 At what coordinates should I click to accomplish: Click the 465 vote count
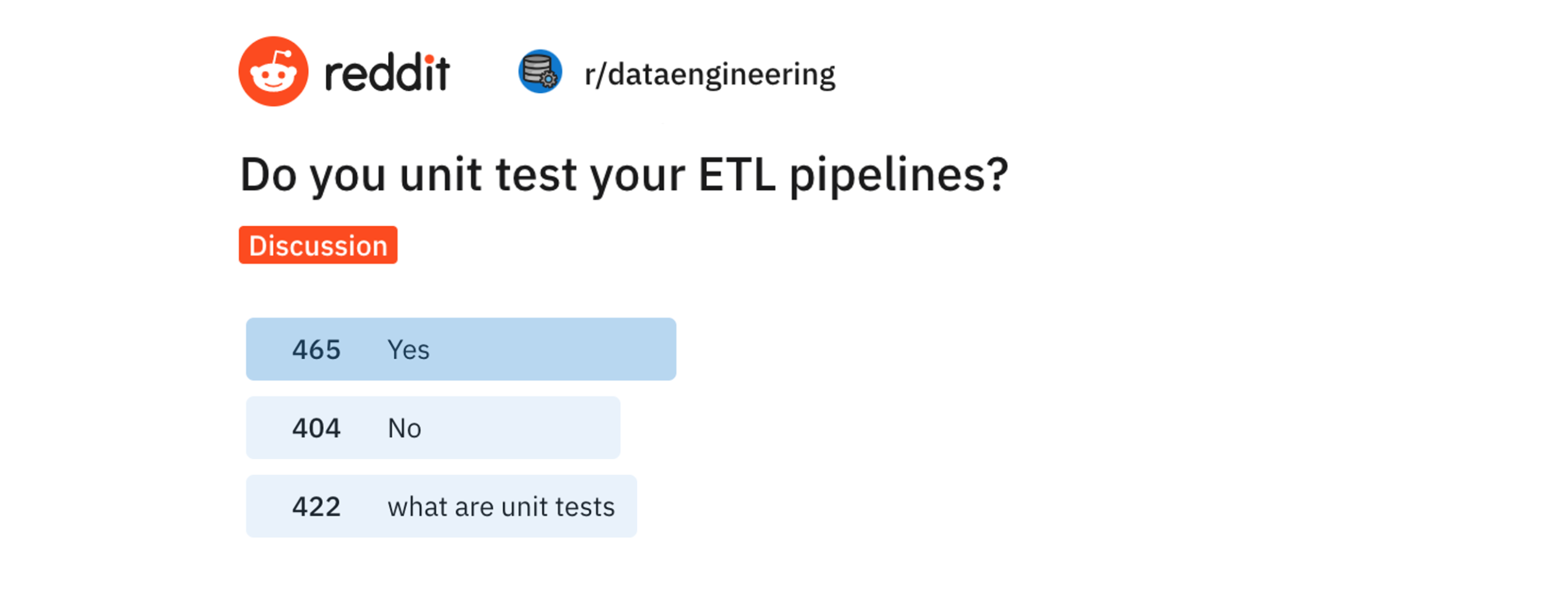coord(316,350)
